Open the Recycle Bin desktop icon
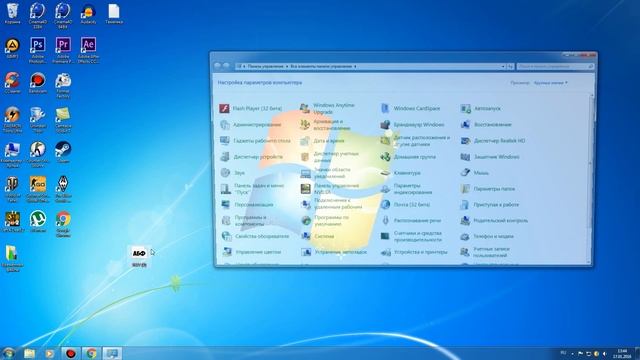Image resolution: width=640 pixels, height=360 pixels. [13, 13]
